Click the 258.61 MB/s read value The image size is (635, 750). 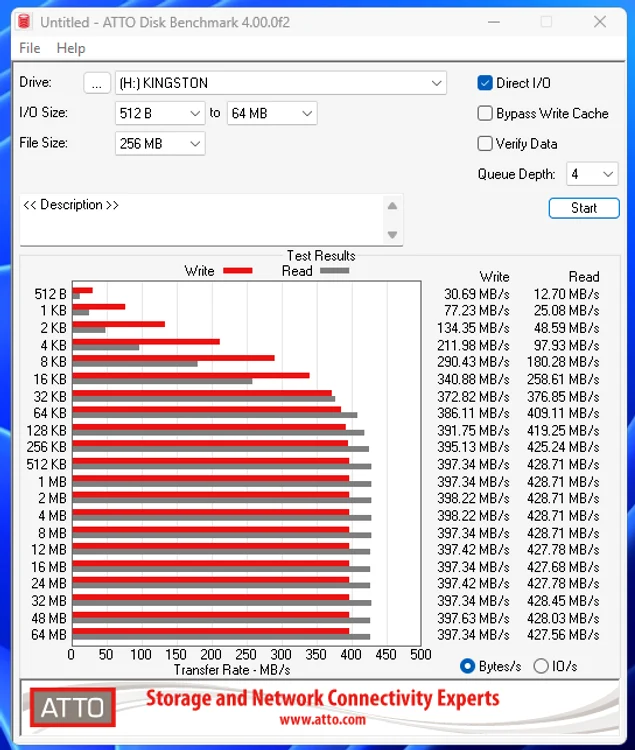tap(563, 379)
